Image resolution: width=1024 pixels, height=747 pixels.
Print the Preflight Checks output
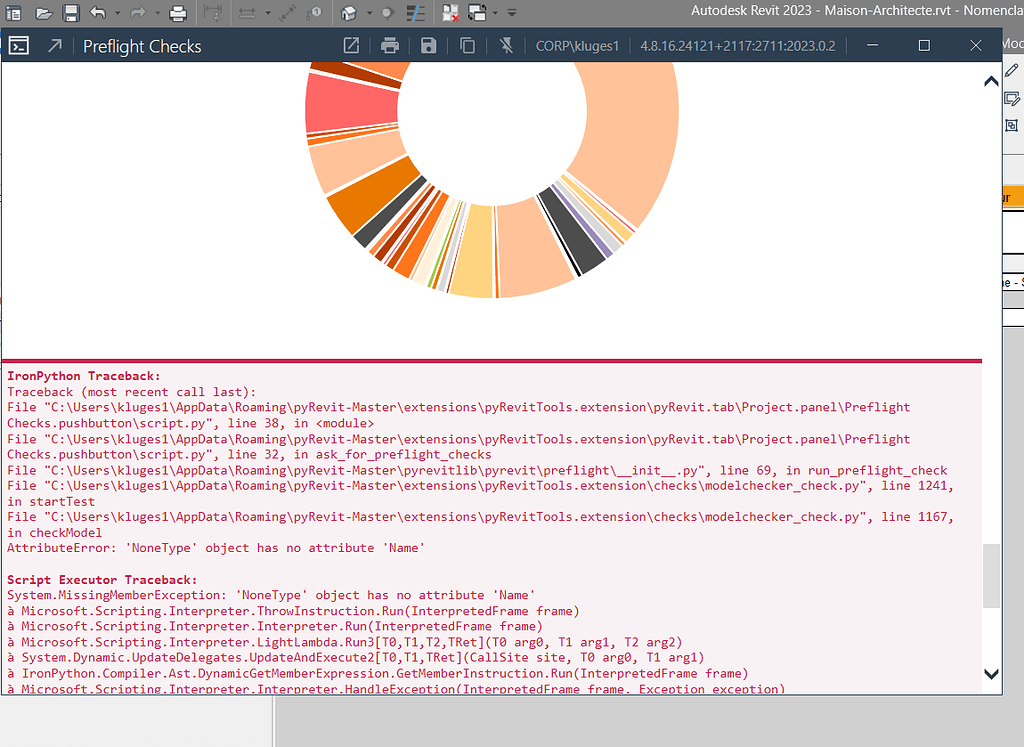coord(390,46)
